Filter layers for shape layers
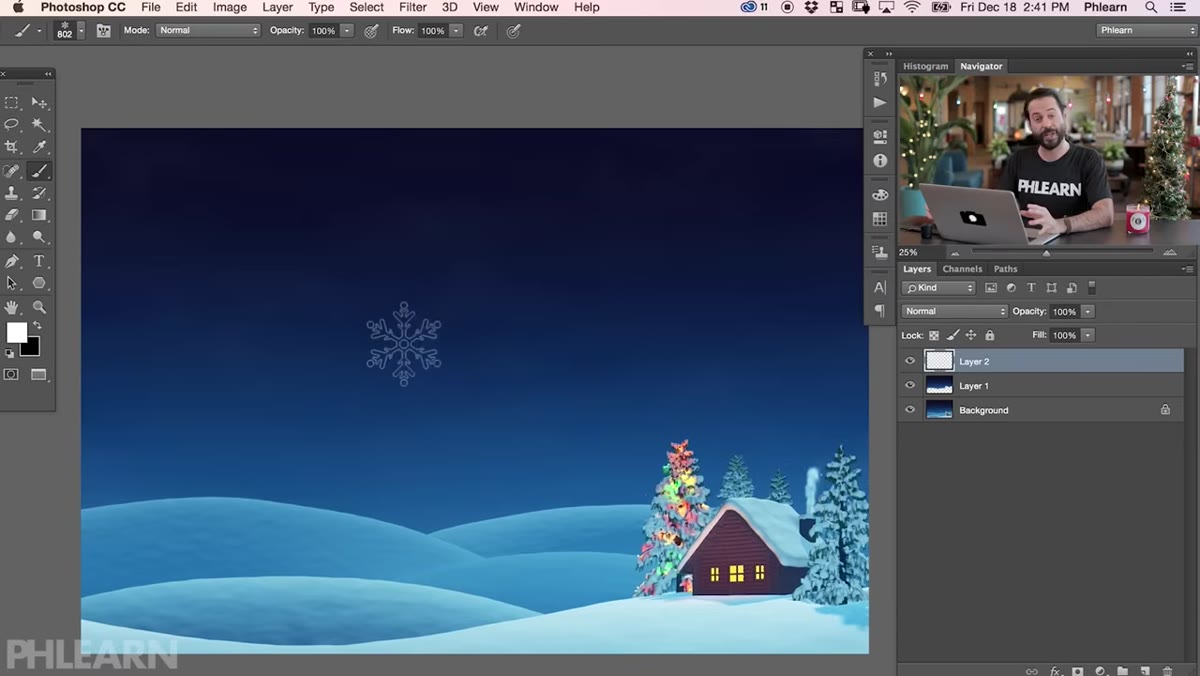Image resolution: width=1200 pixels, height=676 pixels. tap(1051, 288)
